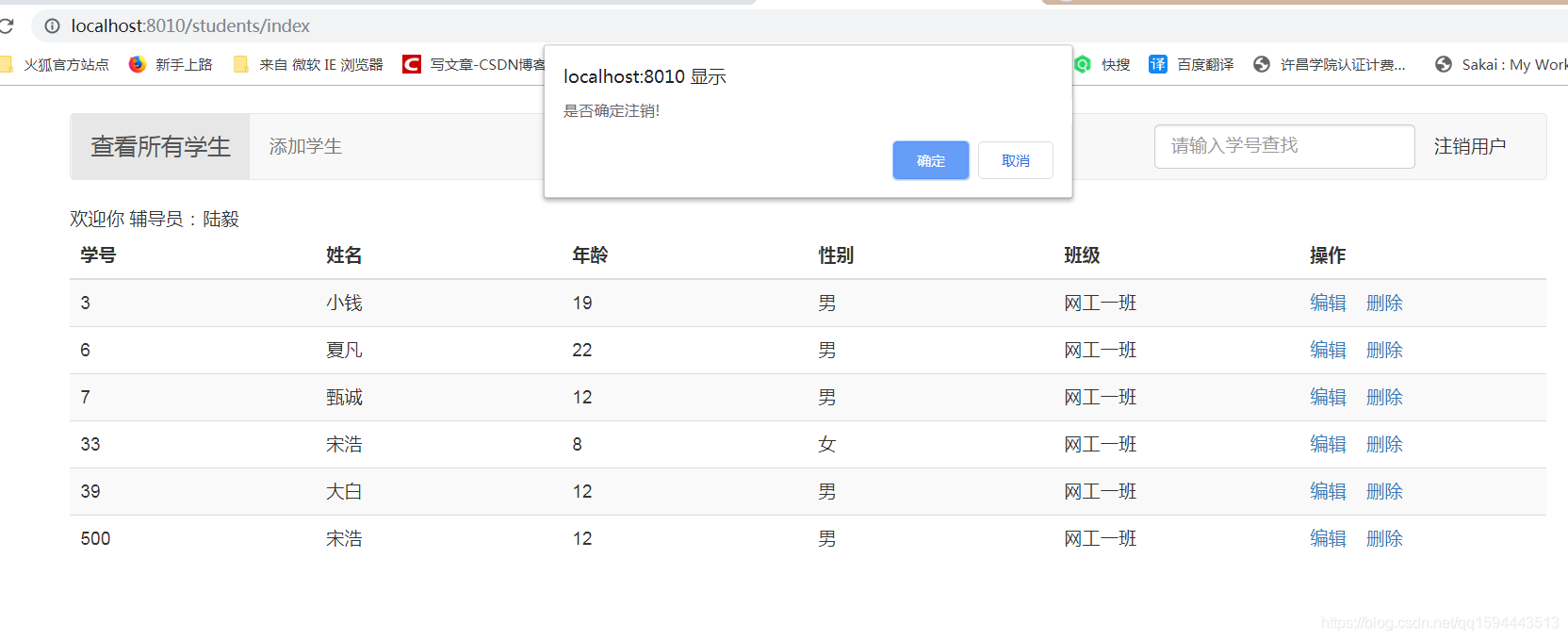Open the 百度翻译 bookmark
Image resolution: width=1568 pixels, height=640 pixels.
[x=1191, y=64]
